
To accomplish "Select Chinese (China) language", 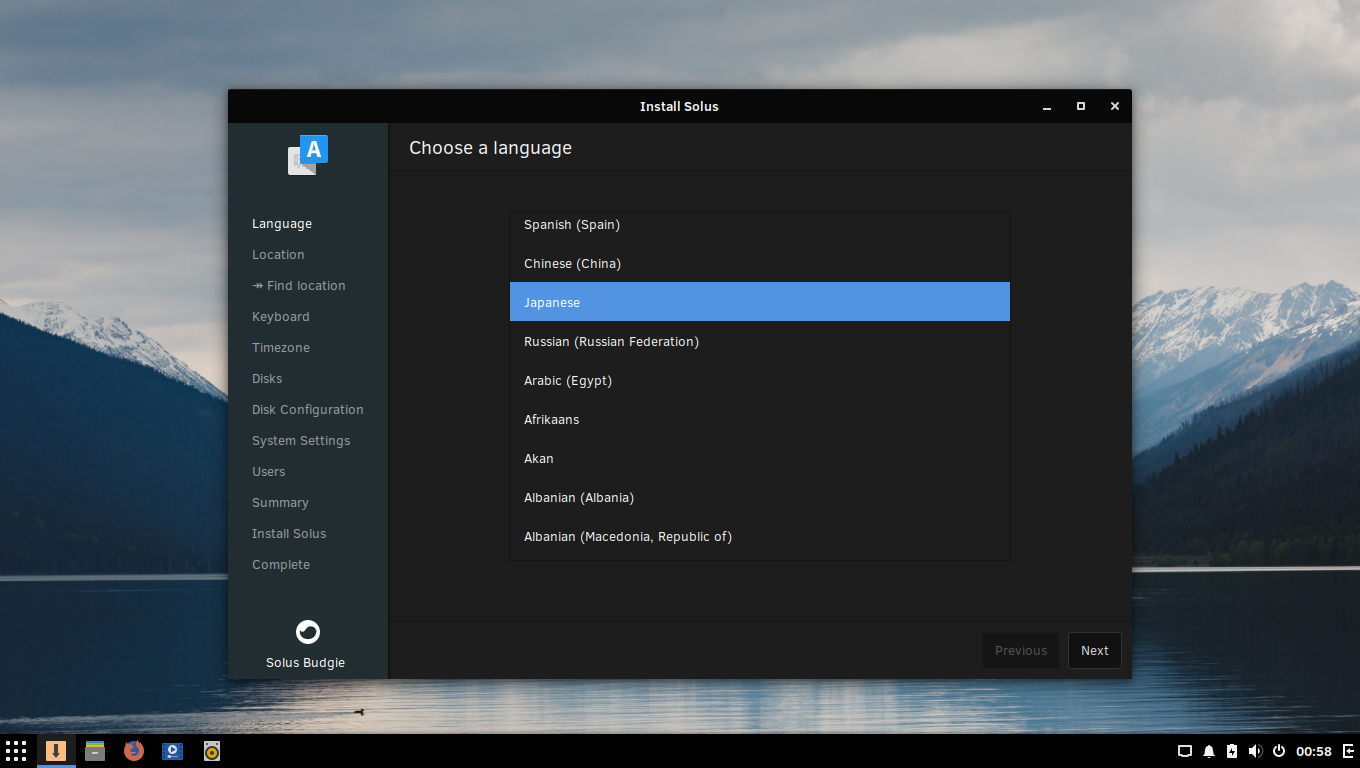I will (760, 263).
